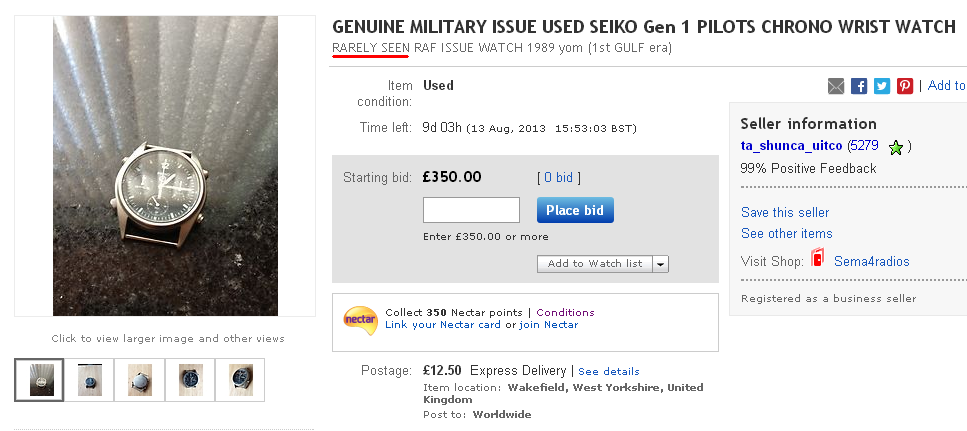
Task: Share listing on Twitter
Action: [x=881, y=86]
